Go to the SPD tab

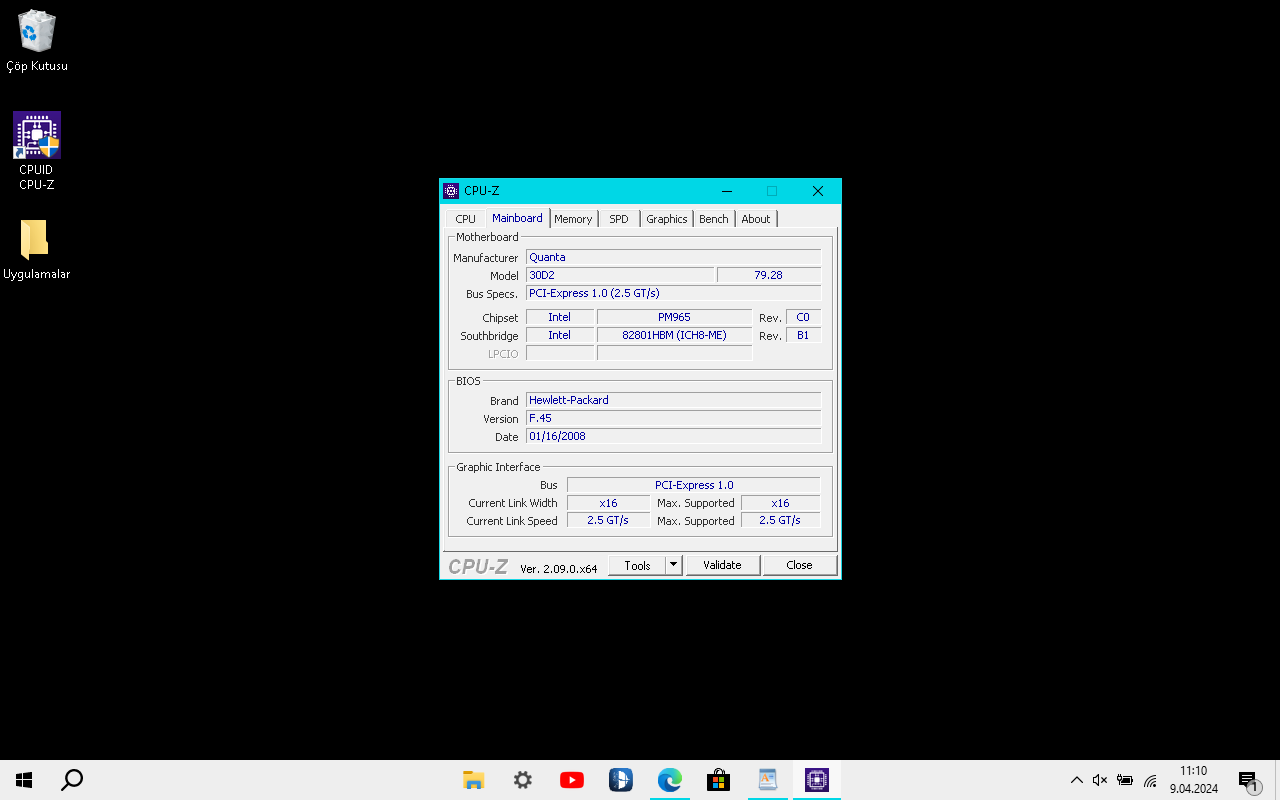pyautogui.click(x=619, y=219)
